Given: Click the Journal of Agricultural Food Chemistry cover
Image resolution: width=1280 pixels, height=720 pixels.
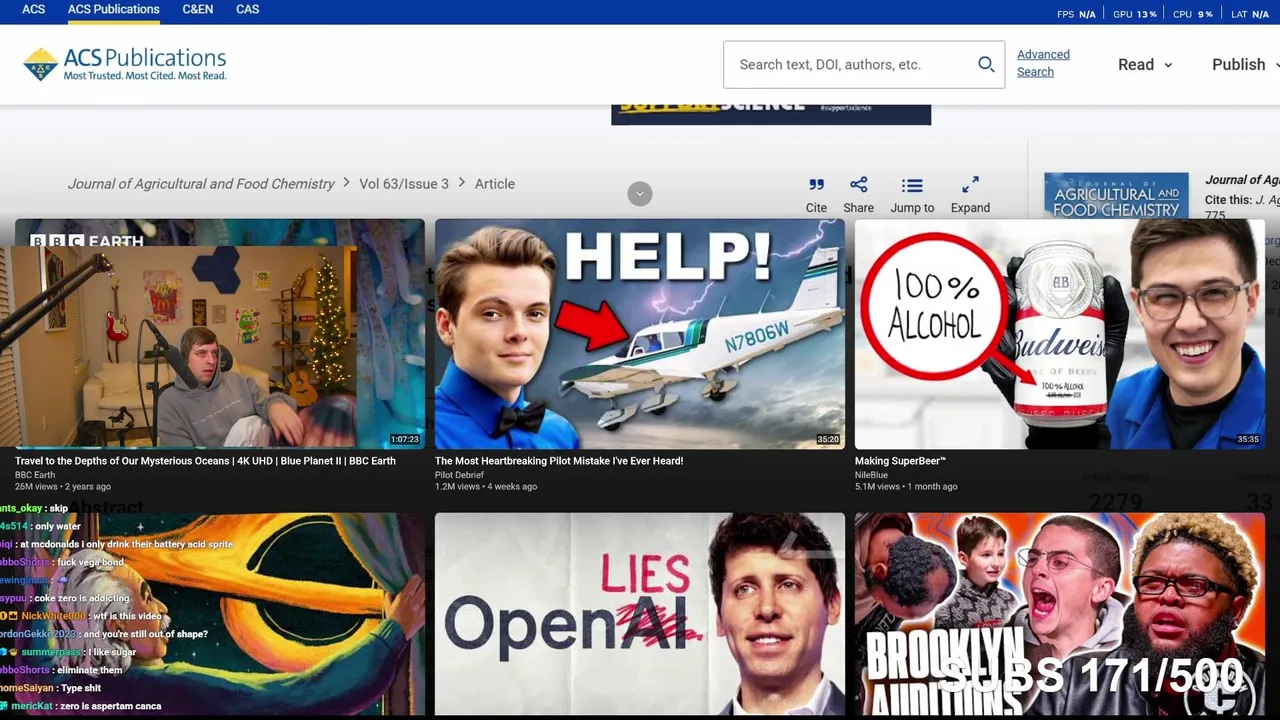Looking at the screenshot, I should click(1116, 195).
